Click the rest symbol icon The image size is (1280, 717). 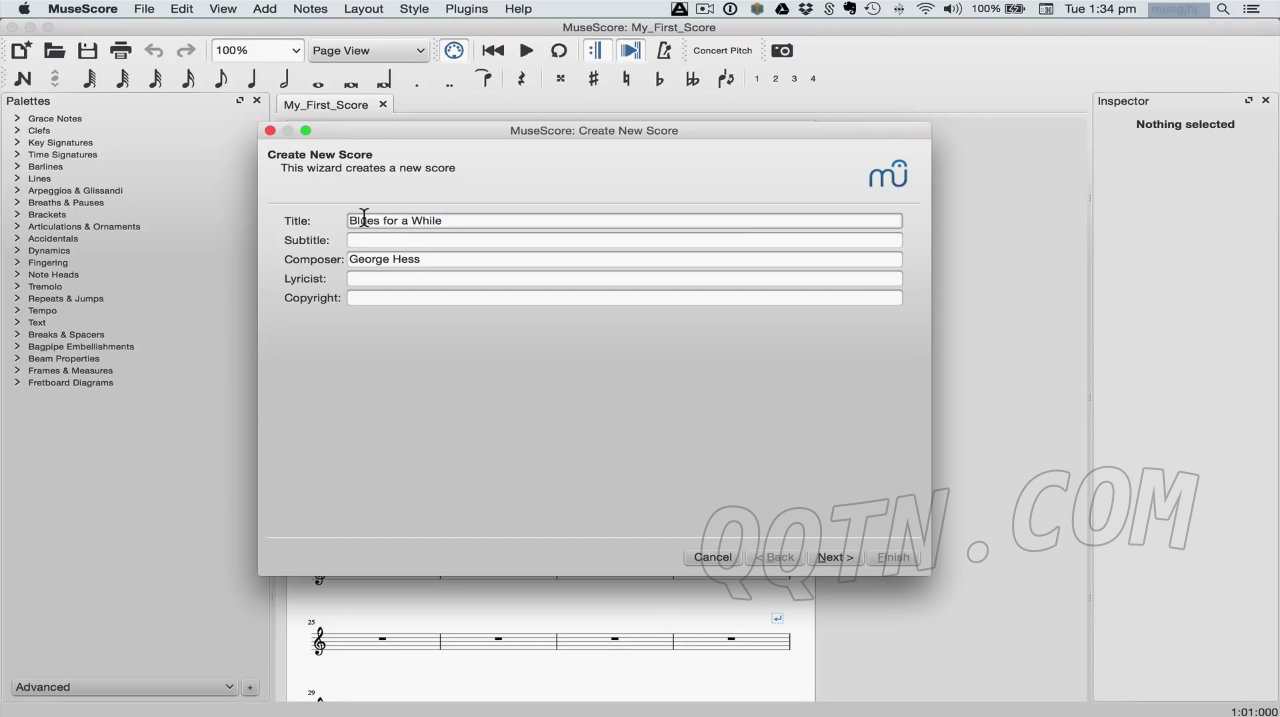(521, 79)
